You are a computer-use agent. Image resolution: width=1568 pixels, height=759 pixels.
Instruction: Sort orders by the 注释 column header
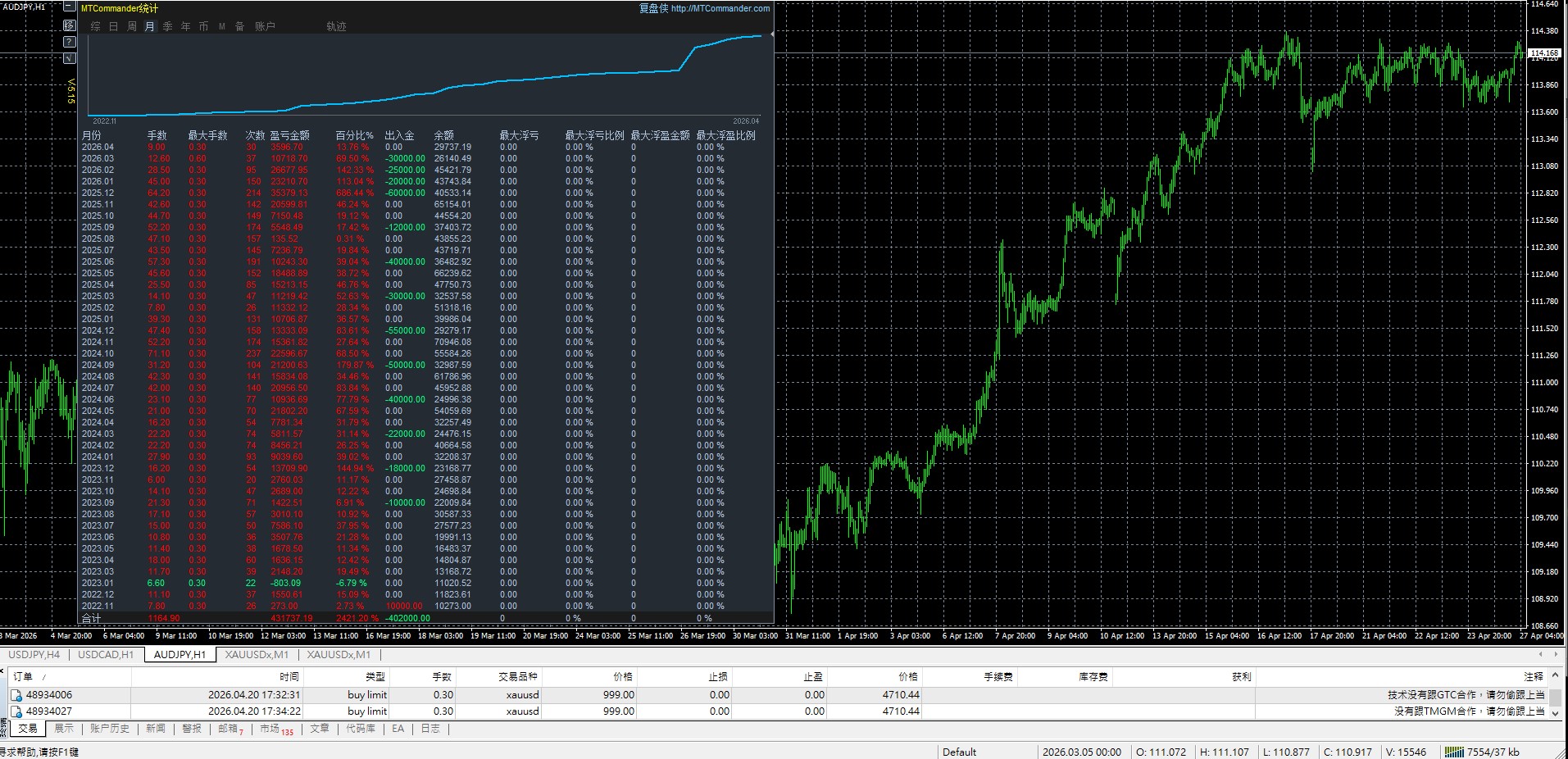[x=1401, y=677]
